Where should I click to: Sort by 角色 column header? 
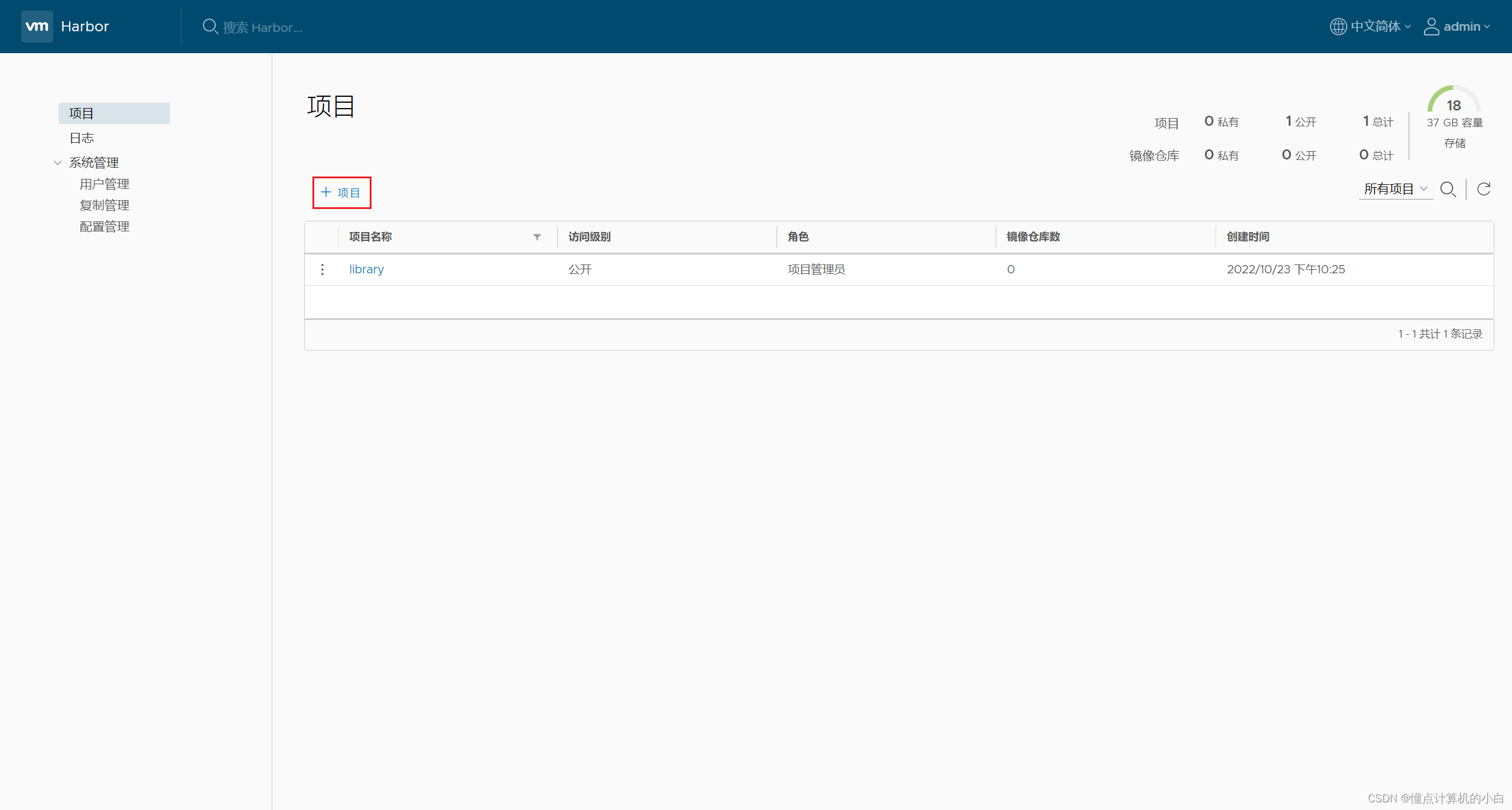(x=798, y=237)
